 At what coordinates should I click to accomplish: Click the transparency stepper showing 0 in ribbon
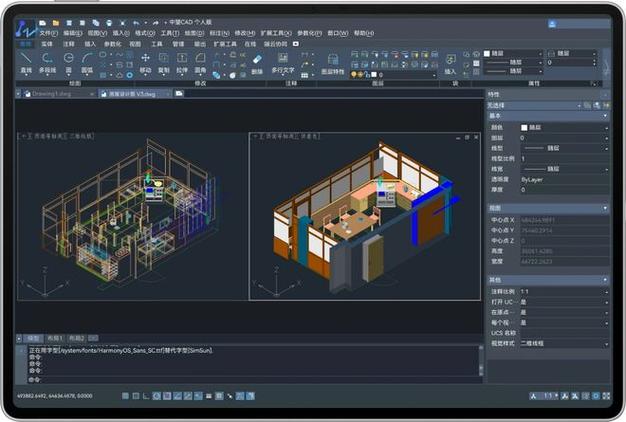click(571, 62)
